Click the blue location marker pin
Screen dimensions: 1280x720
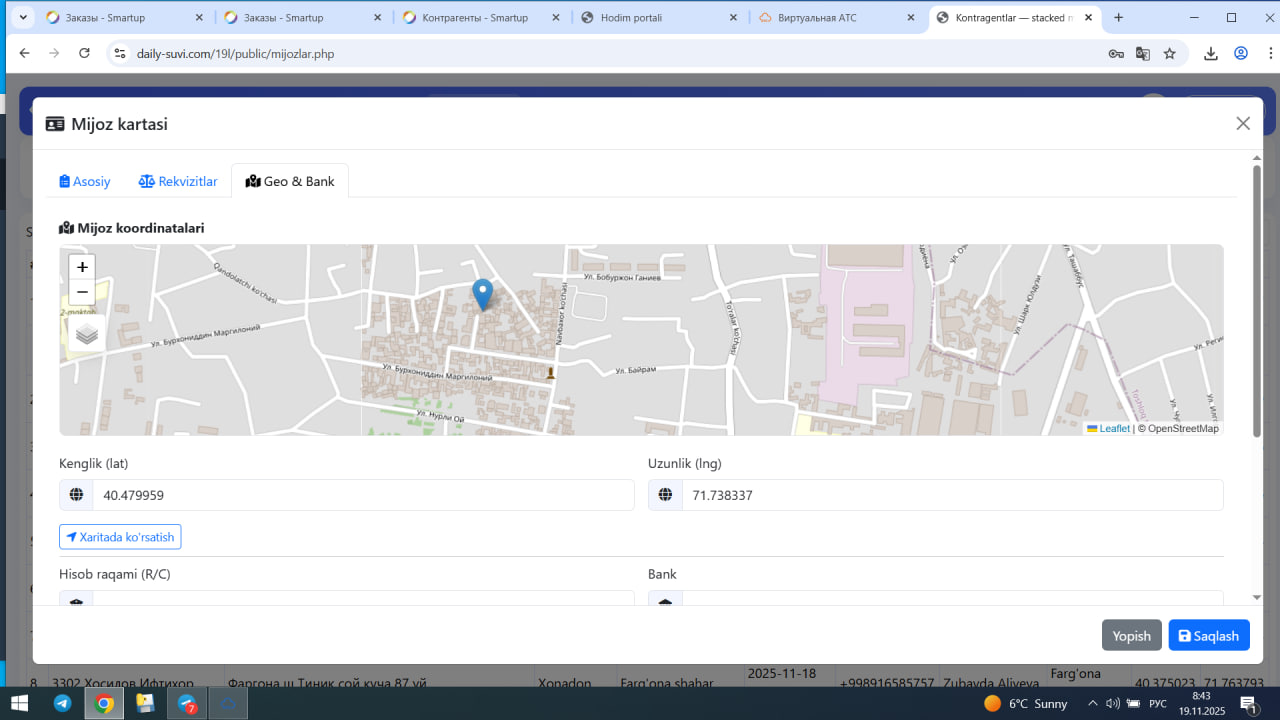[x=482, y=294]
